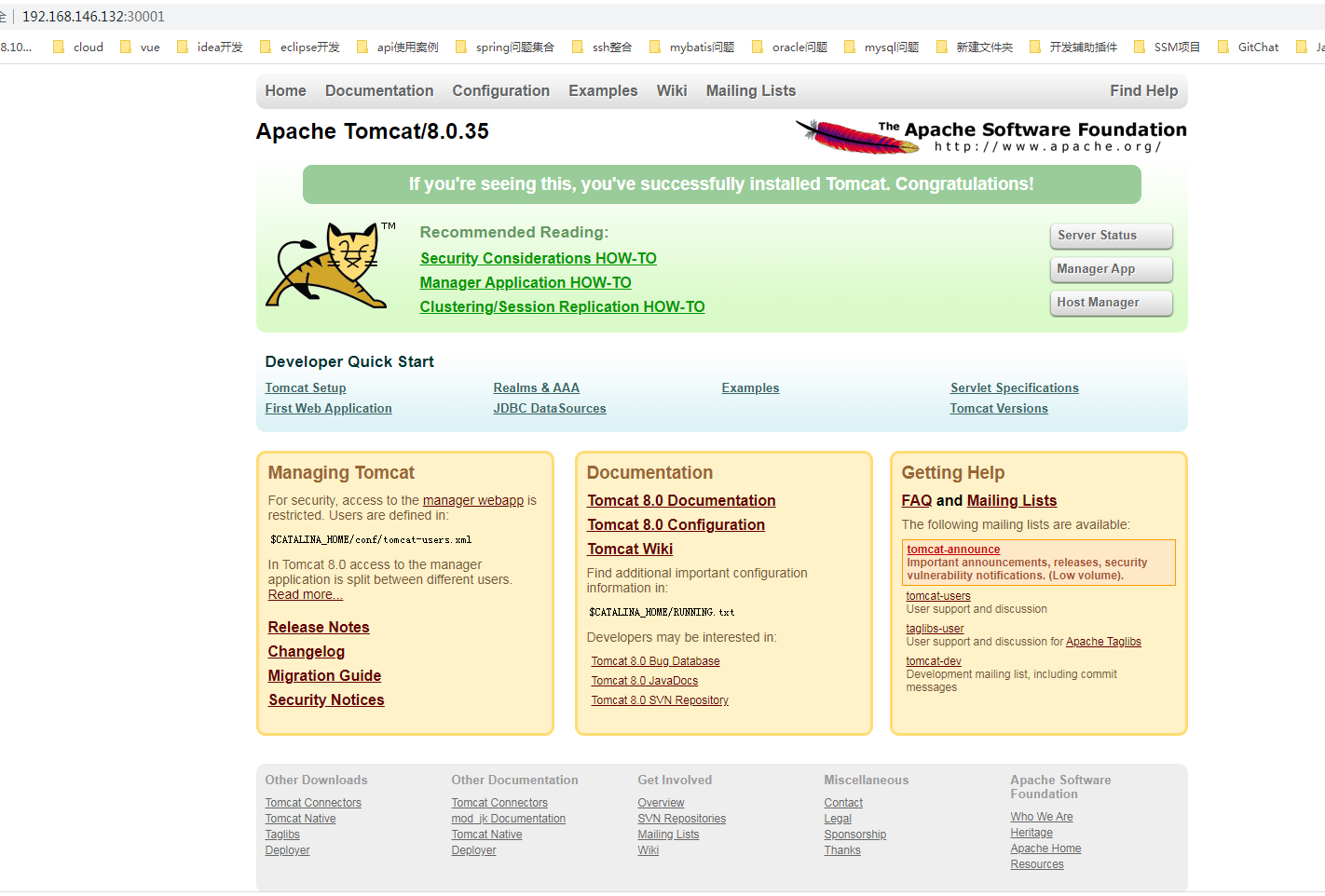Open Tomcat 8.0 JavaDocs link
This screenshot has width=1325, height=896.
point(644,681)
